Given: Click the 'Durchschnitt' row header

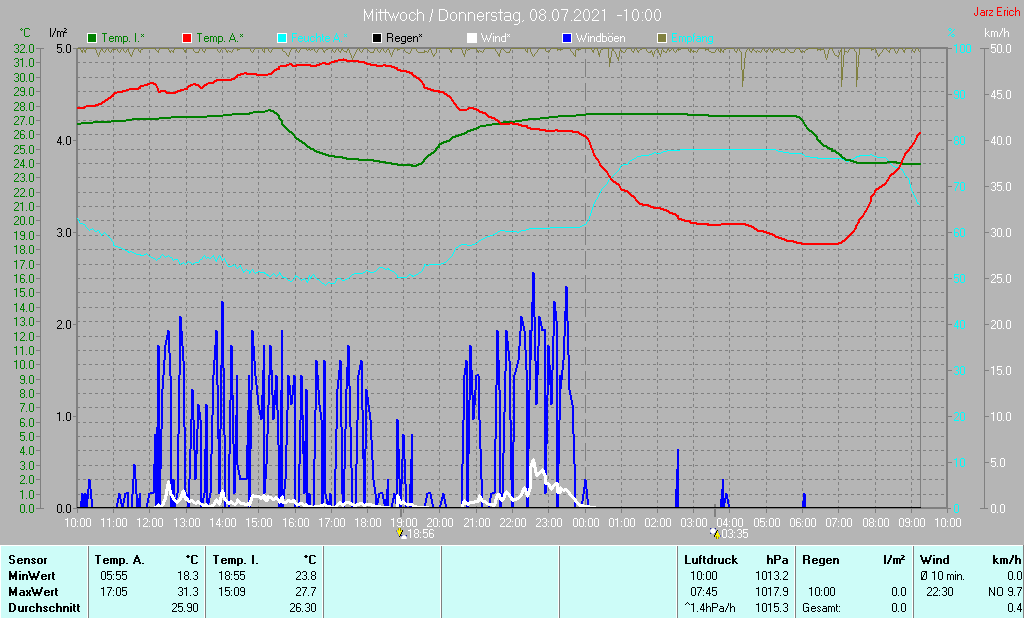Looking at the screenshot, I should tap(44, 608).
